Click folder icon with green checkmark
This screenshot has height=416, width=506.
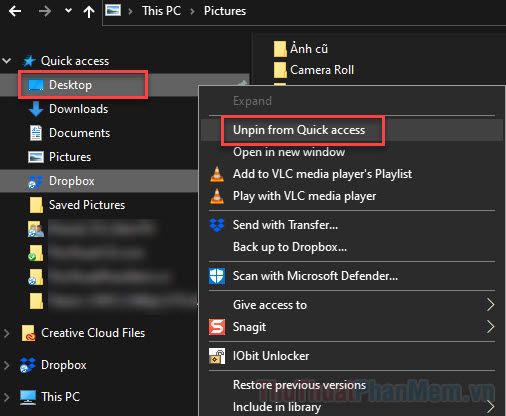pos(36,253)
